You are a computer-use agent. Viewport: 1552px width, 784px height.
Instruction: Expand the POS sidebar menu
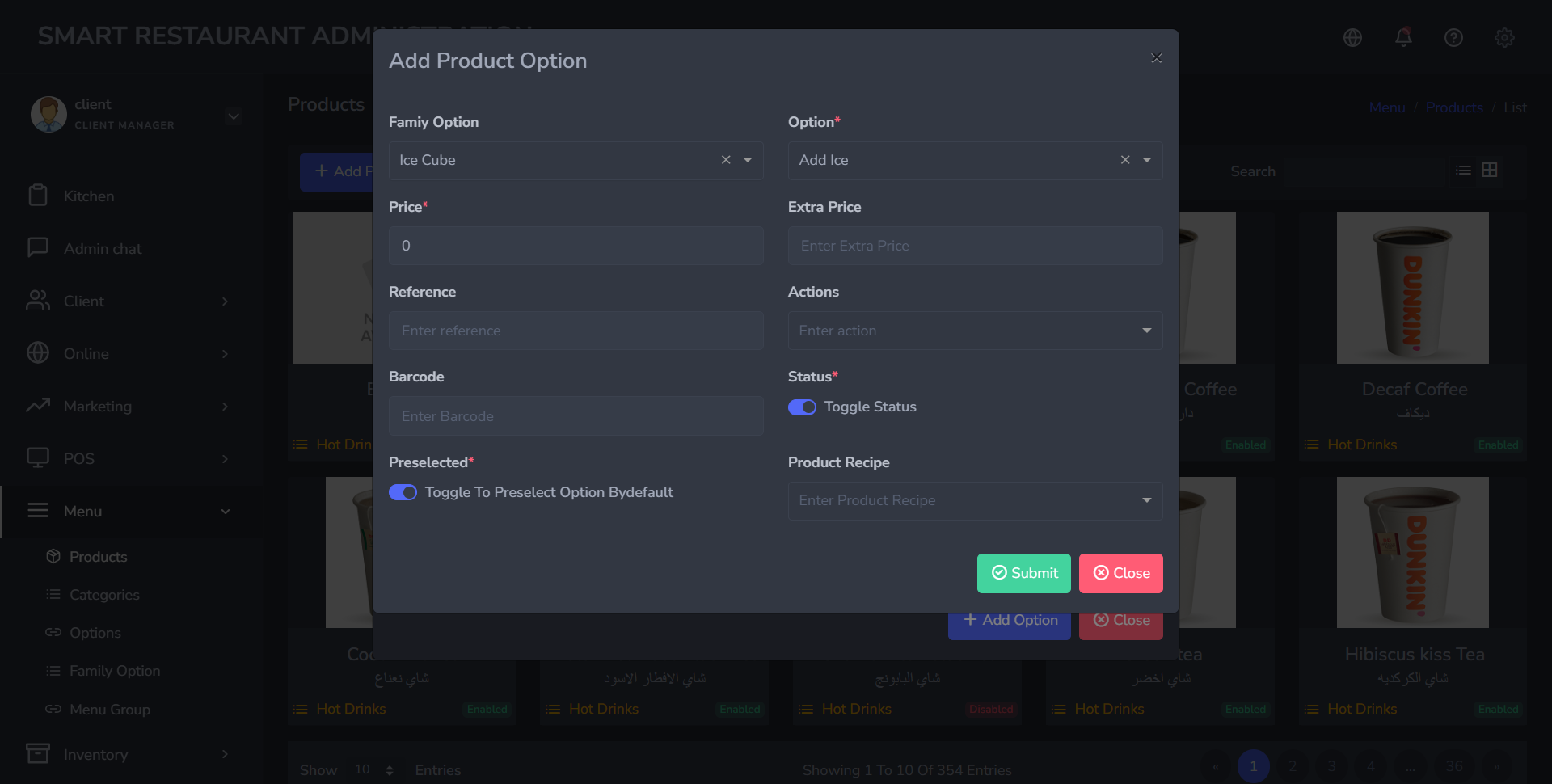(x=131, y=459)
